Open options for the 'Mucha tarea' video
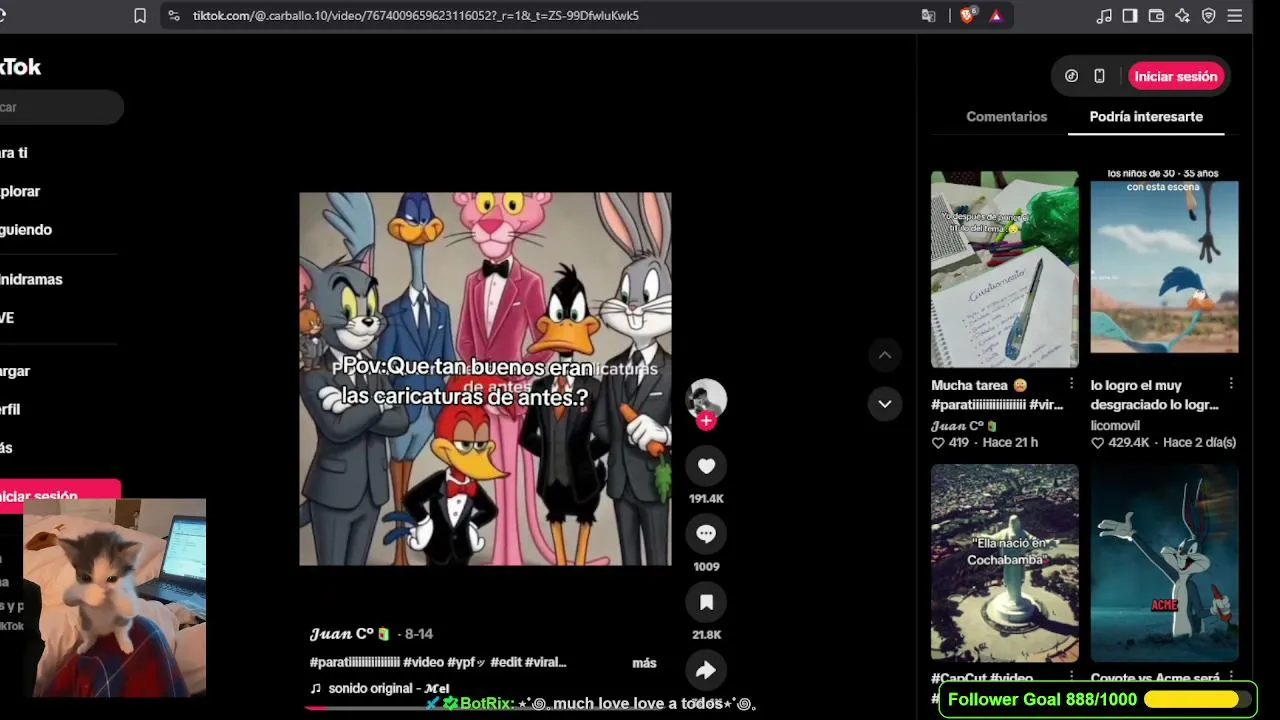1280x720 pixels. [1071, 384]
